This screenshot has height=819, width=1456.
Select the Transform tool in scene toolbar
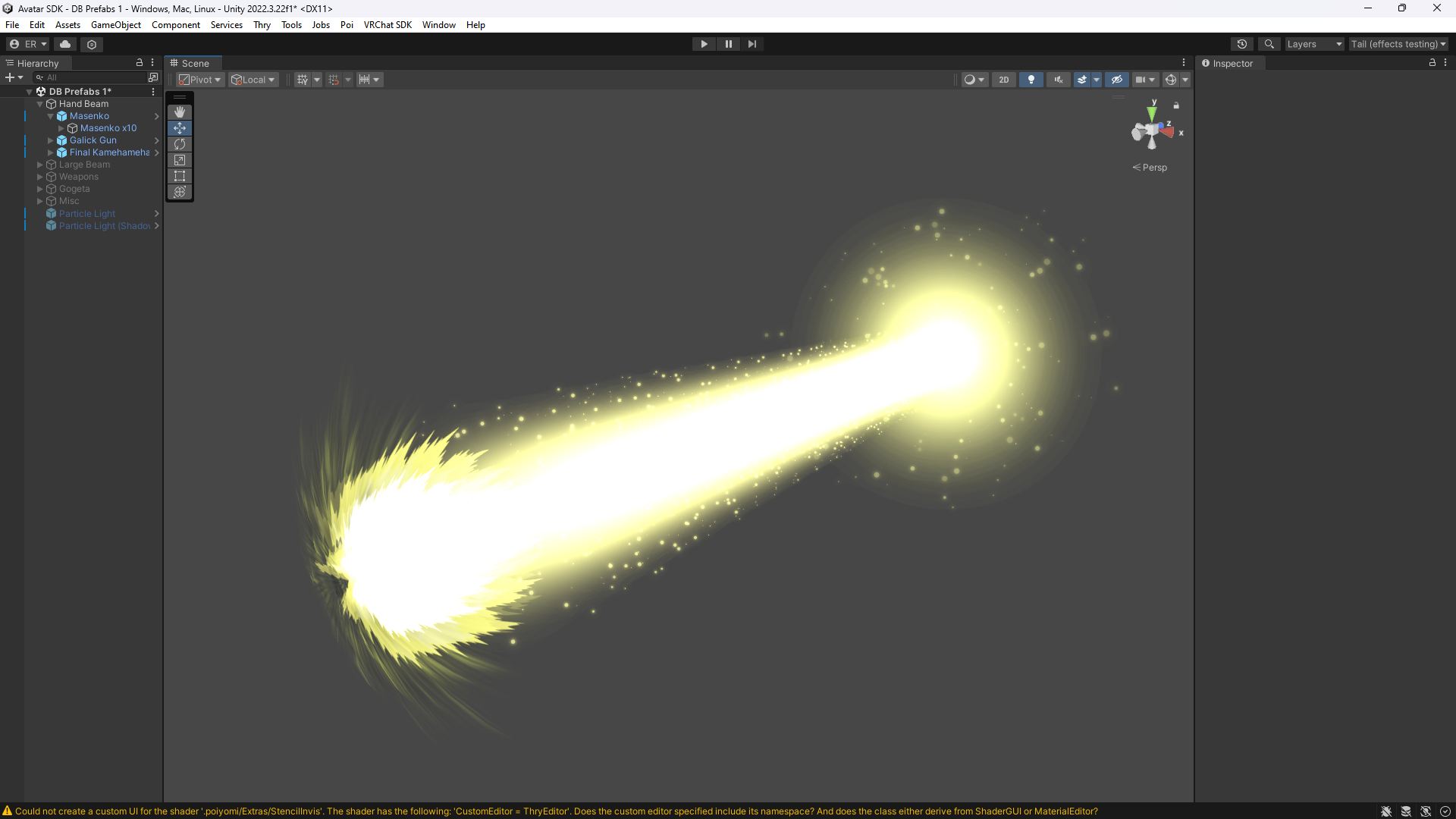coord(180,192)
